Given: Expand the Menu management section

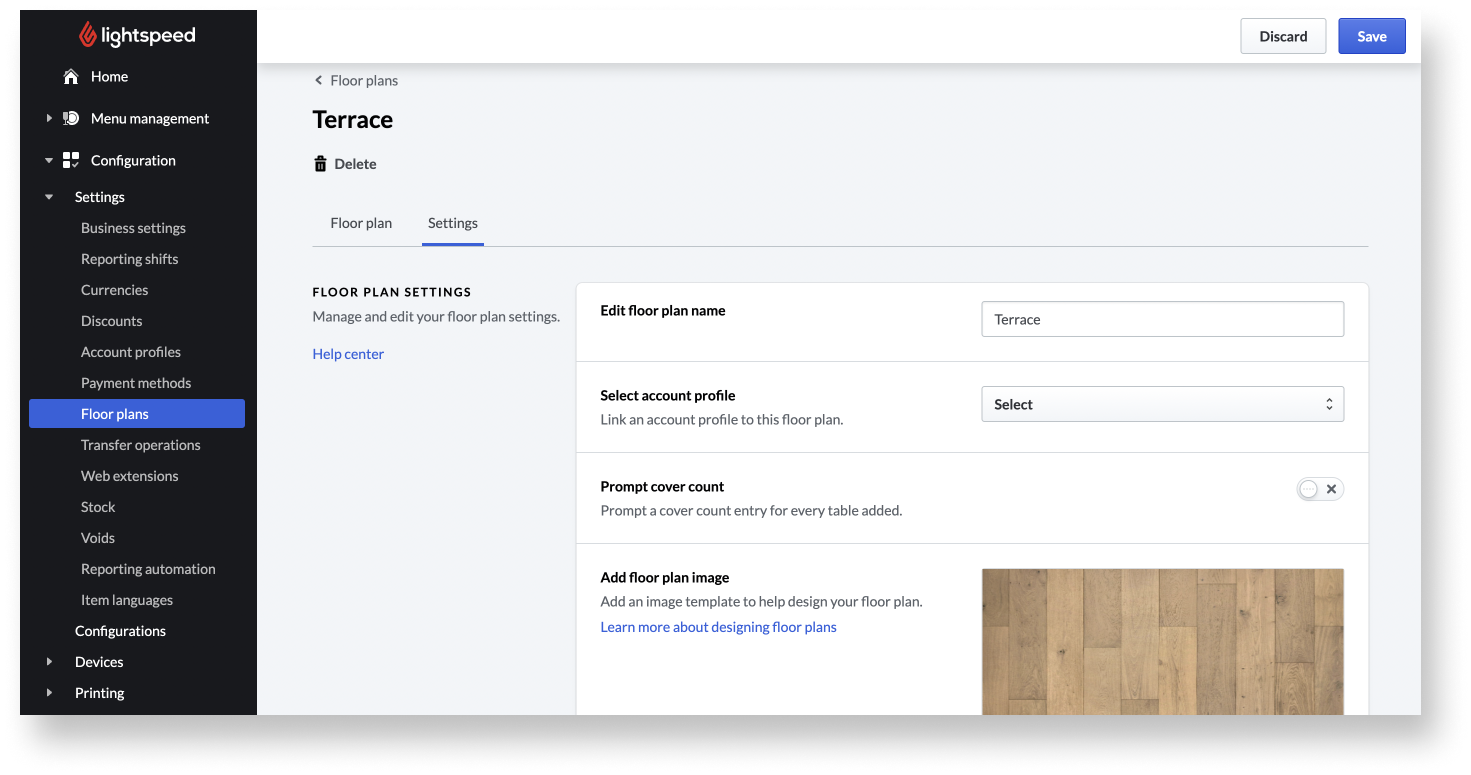Looking at the screenshot, I should coord(49,118).
